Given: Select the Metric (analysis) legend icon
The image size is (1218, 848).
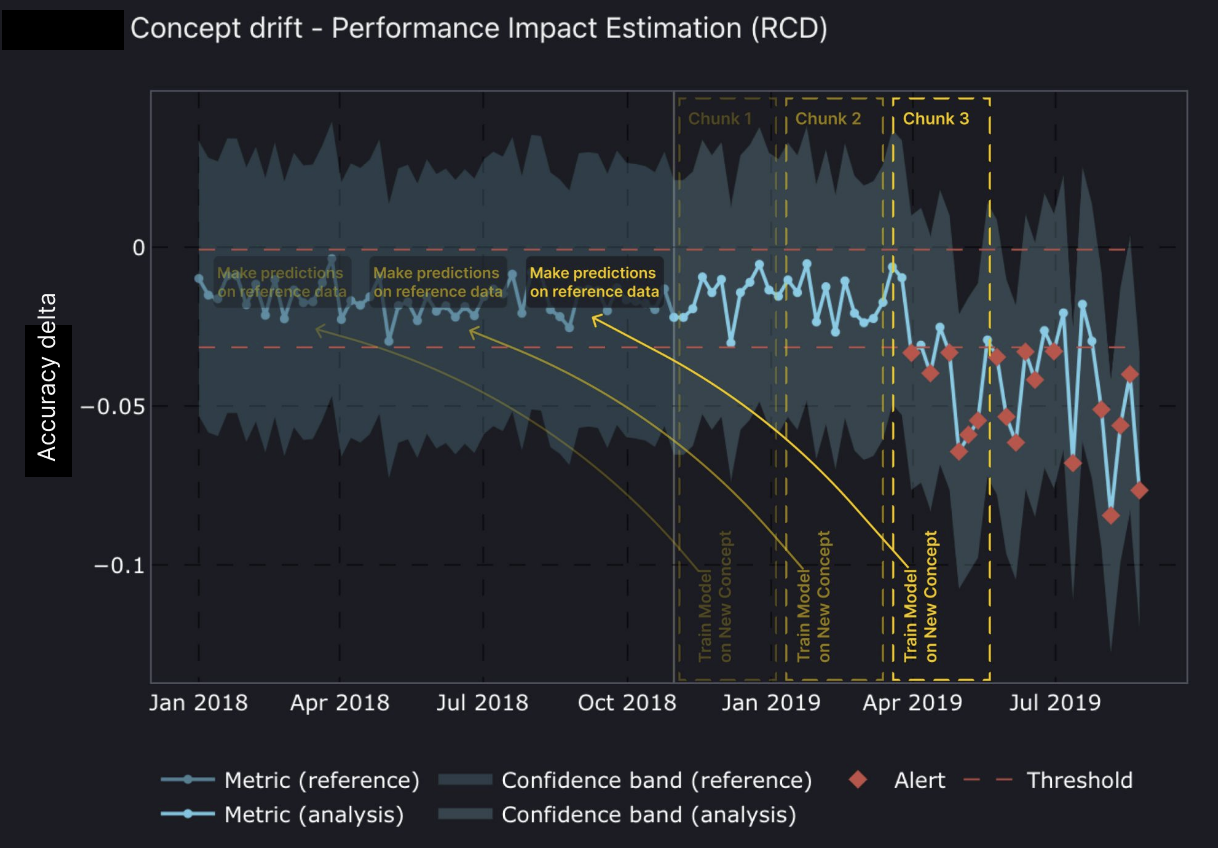Looking at the screenshot, I should pyautogui.click(x=190, y=814).
